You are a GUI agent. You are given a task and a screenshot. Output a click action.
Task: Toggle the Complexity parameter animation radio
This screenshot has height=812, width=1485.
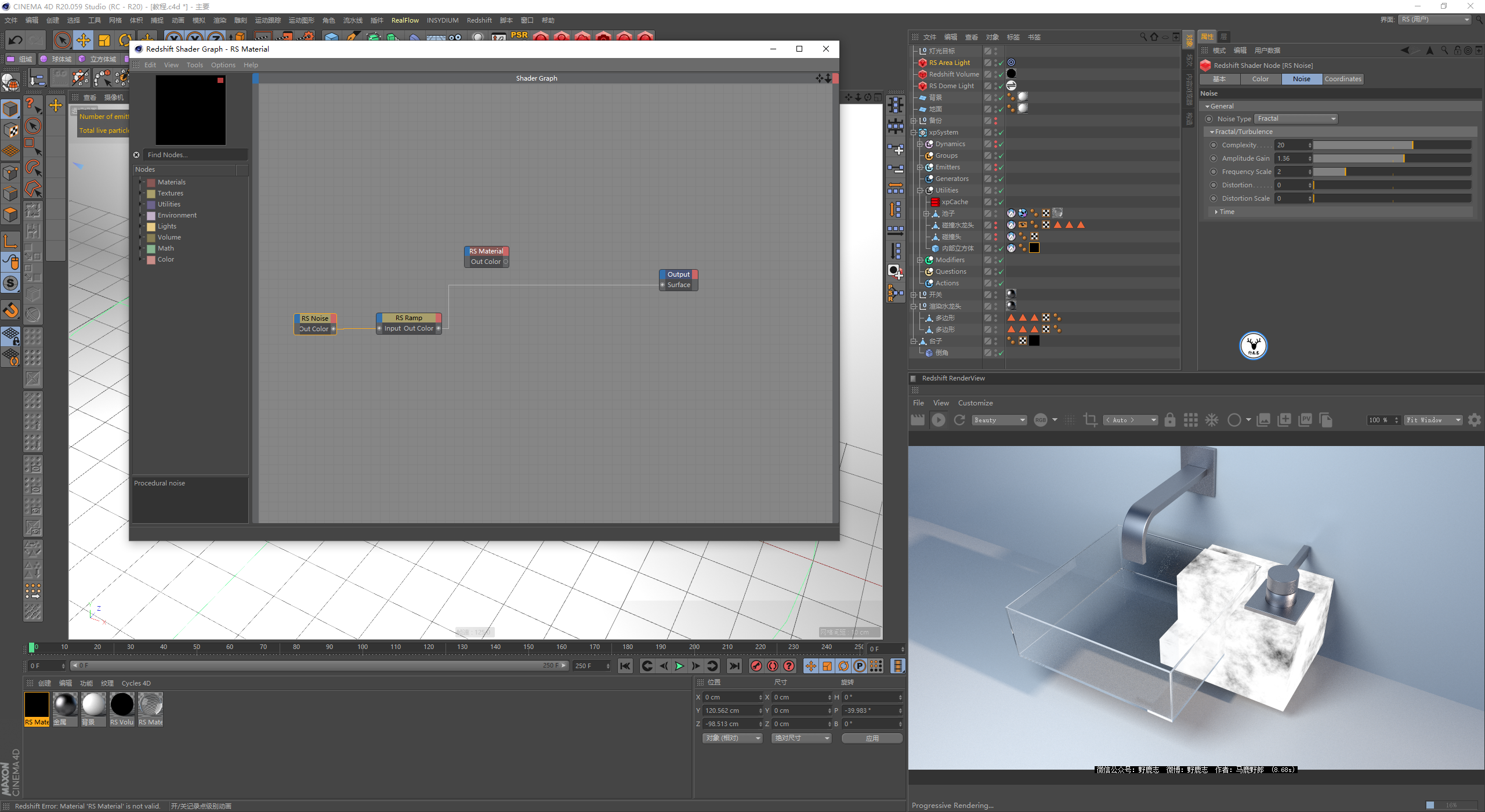(1214, 145)
